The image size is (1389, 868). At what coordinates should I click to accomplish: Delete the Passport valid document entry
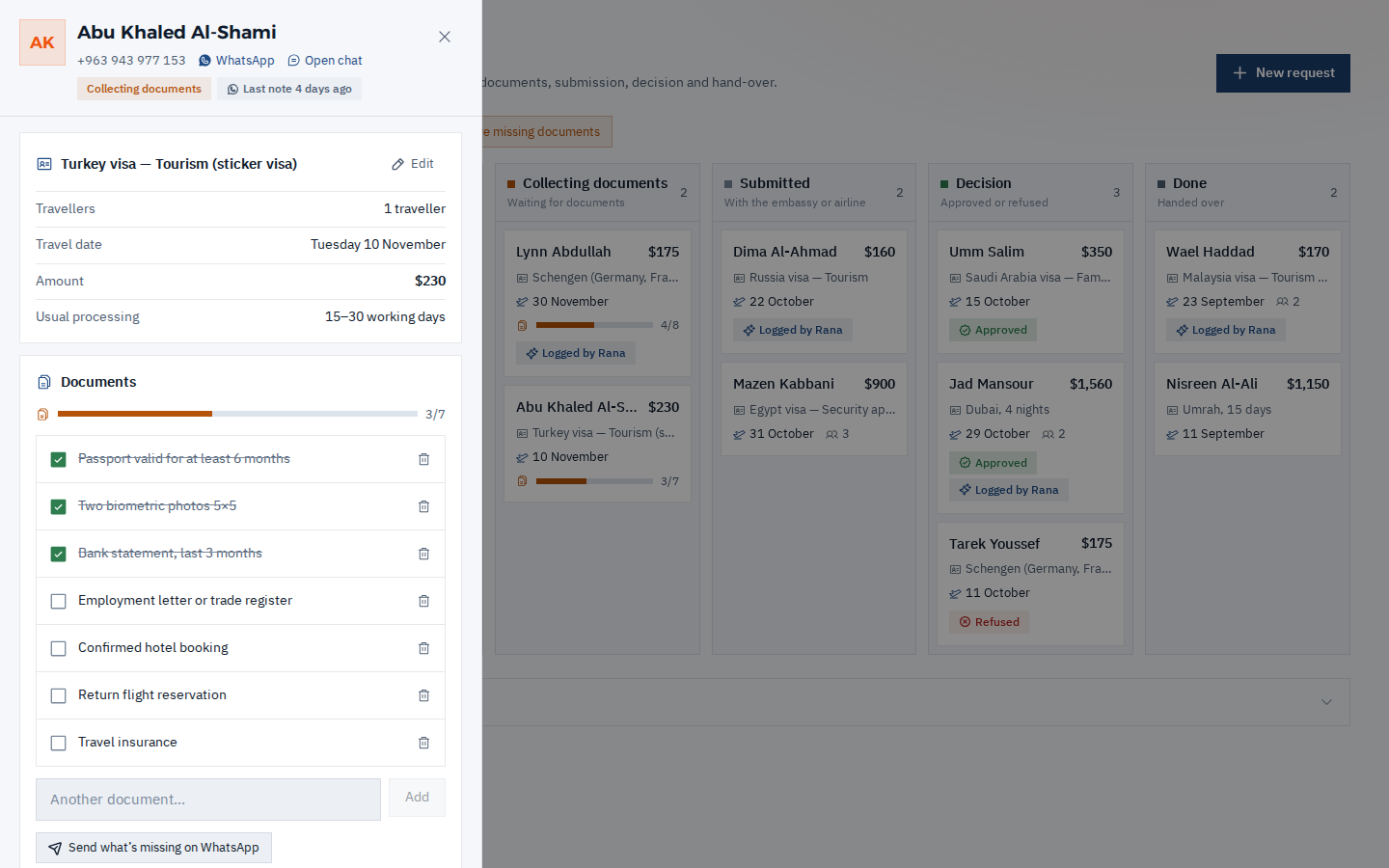423,459
